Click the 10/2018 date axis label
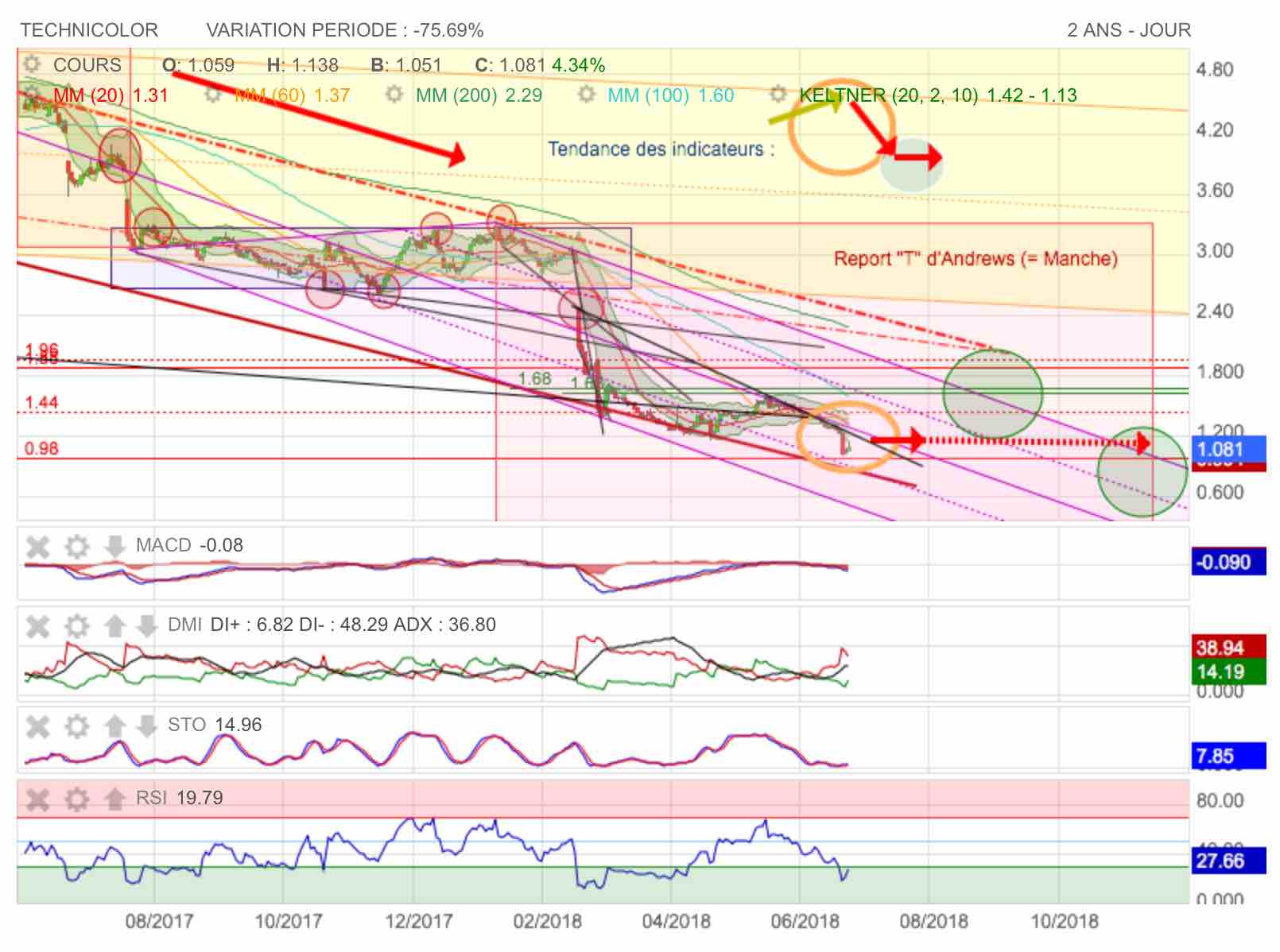 (x=1065, y=922)
